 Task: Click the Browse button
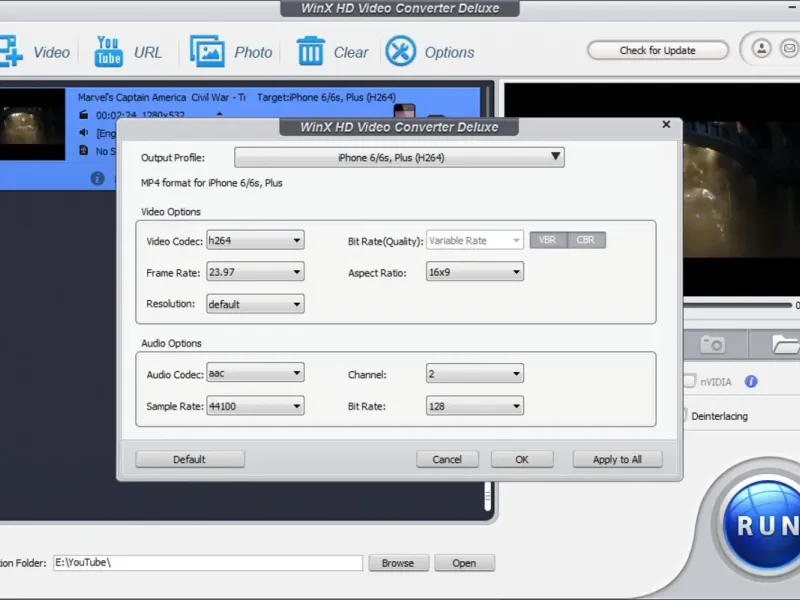(398, 563)
